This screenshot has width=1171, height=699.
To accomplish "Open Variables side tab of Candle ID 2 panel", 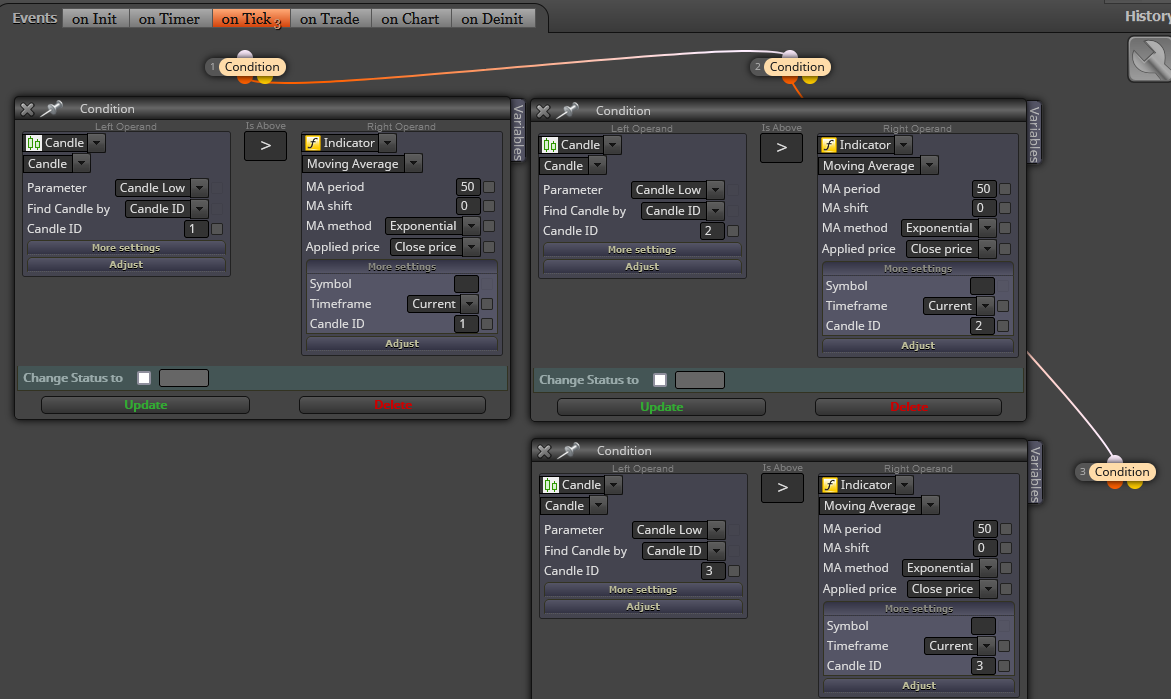I will click(1034, 133).
